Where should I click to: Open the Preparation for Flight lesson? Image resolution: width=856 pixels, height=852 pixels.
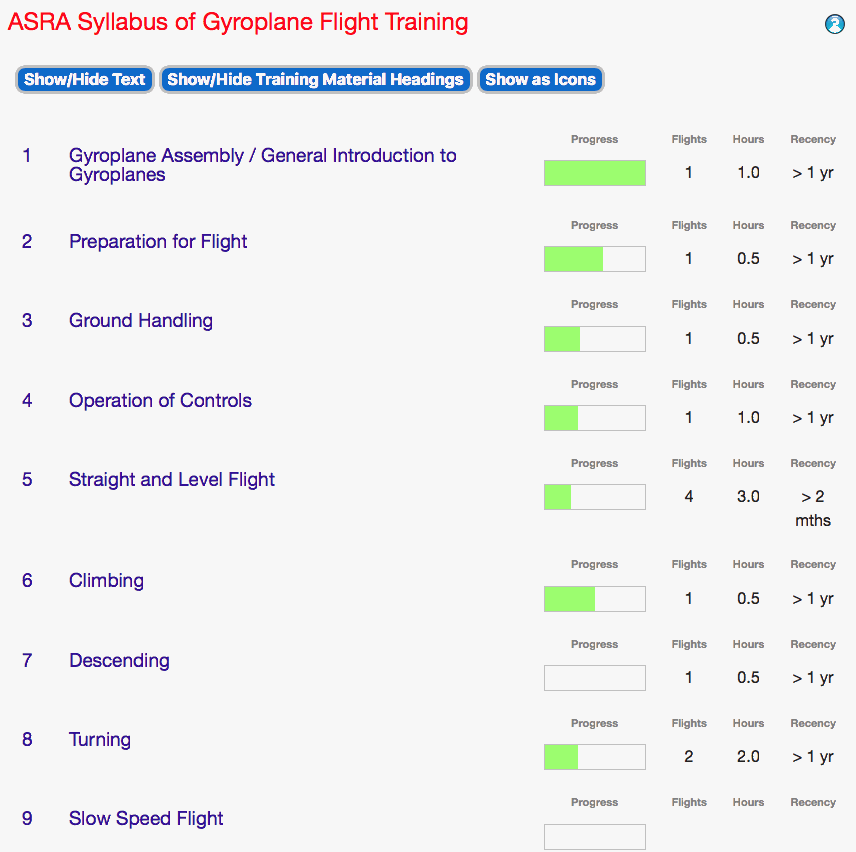[158, 242]
